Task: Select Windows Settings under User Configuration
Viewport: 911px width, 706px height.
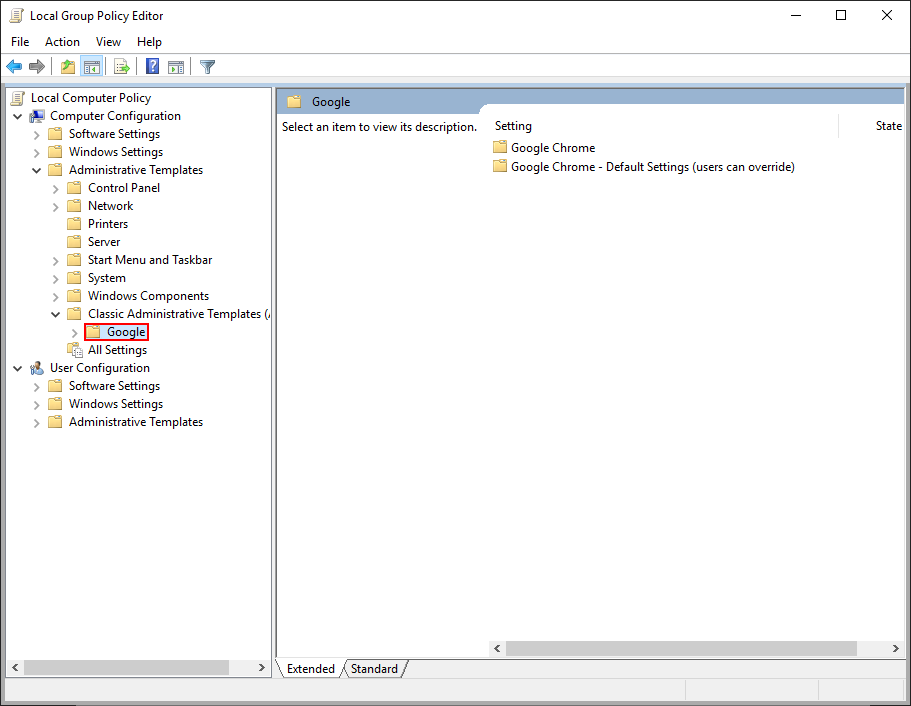Action: pyautogui.click(x=116, y=404)
